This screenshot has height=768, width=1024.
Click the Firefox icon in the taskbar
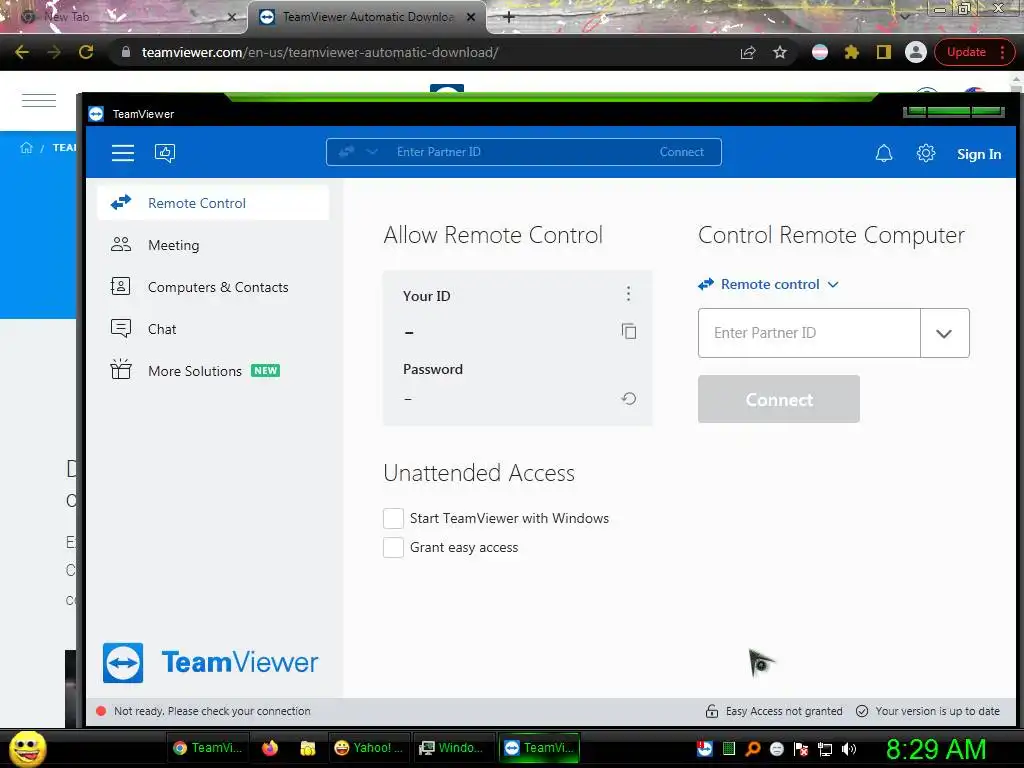[x=270, y=748]
